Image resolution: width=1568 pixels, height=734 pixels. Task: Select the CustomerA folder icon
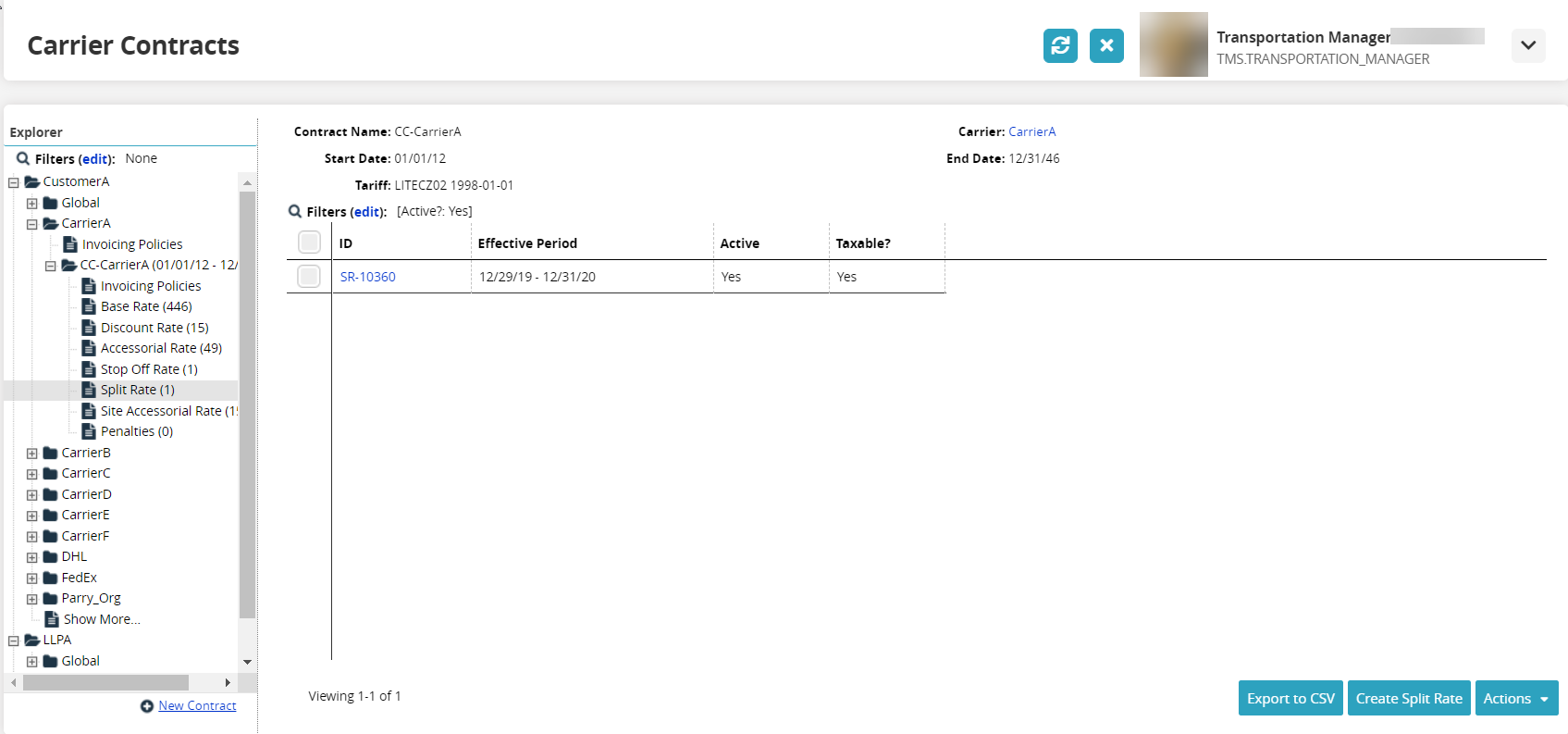(x=32, y=181)
